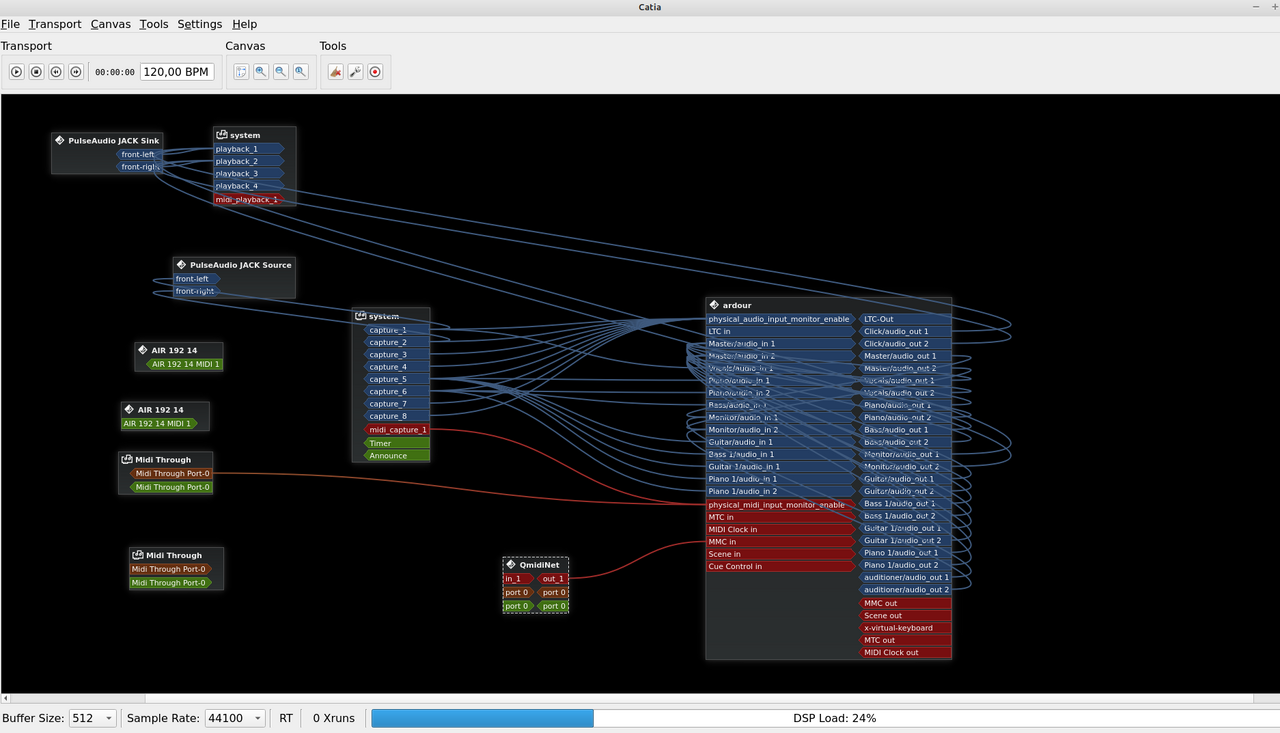The height and width of the screenshot is (733, 1280).
Task: Open the Tools menu
Action: [154, 24]
